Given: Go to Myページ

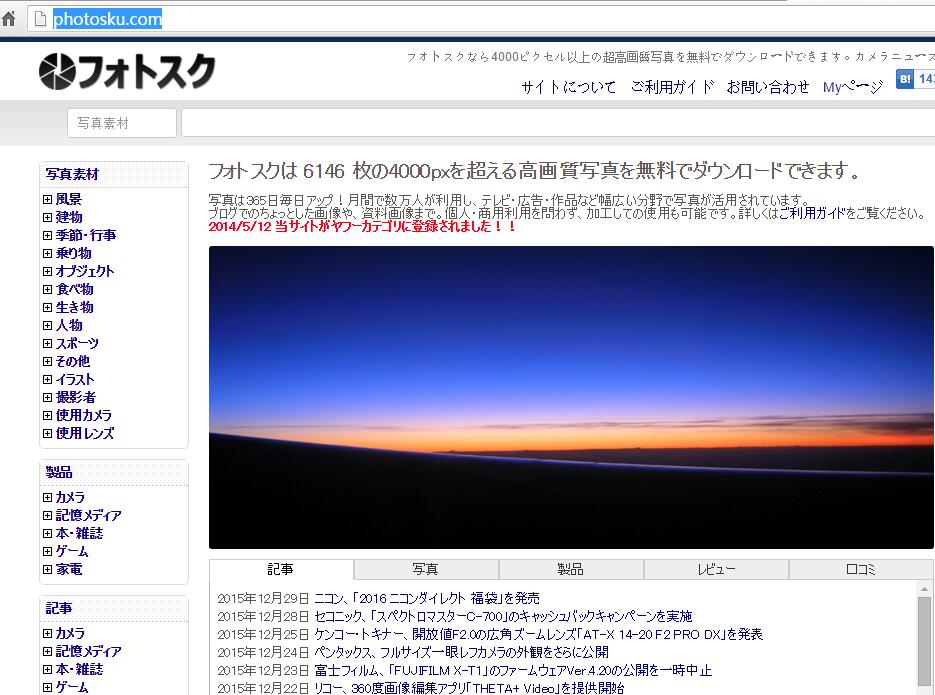Looking at the screenshot, I should (x=853, y=87).
